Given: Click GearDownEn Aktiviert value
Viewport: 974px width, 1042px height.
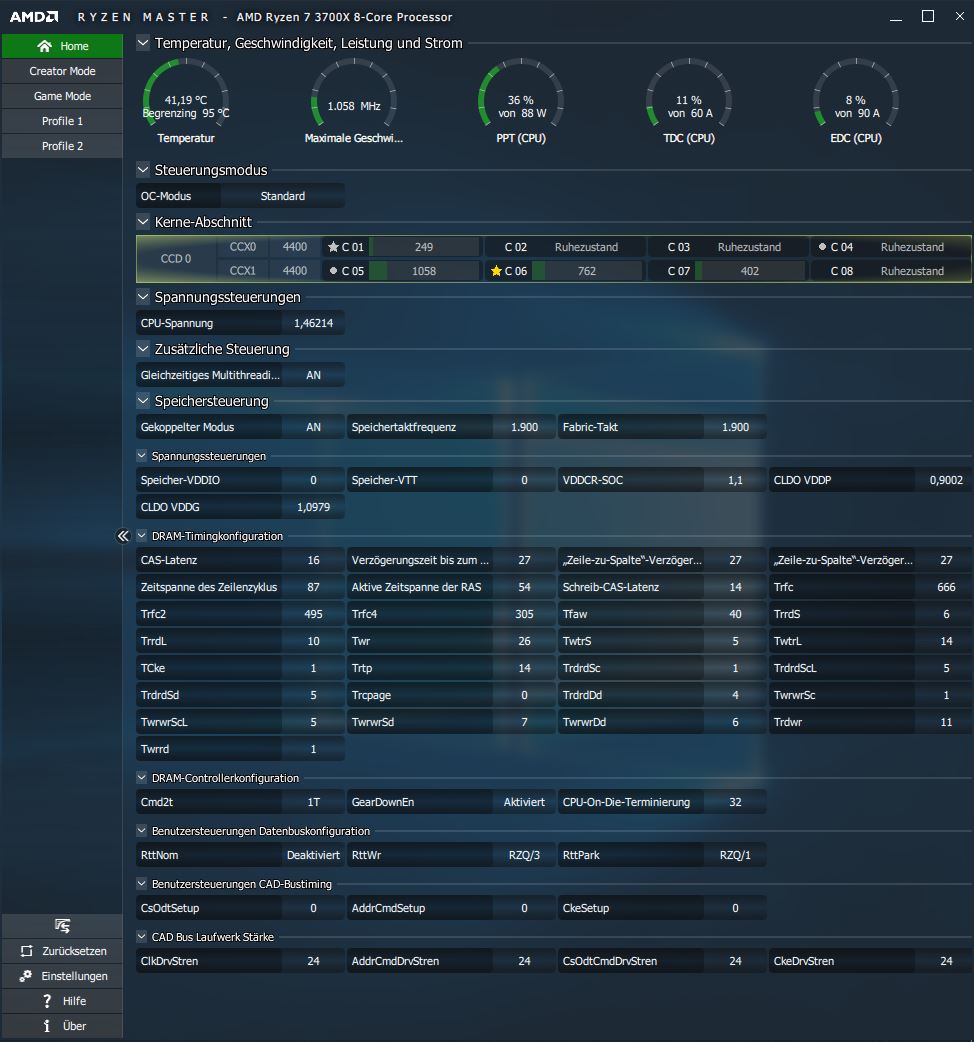Looking at the screenshot, I should pyautogui.click(x=524, y=802).
